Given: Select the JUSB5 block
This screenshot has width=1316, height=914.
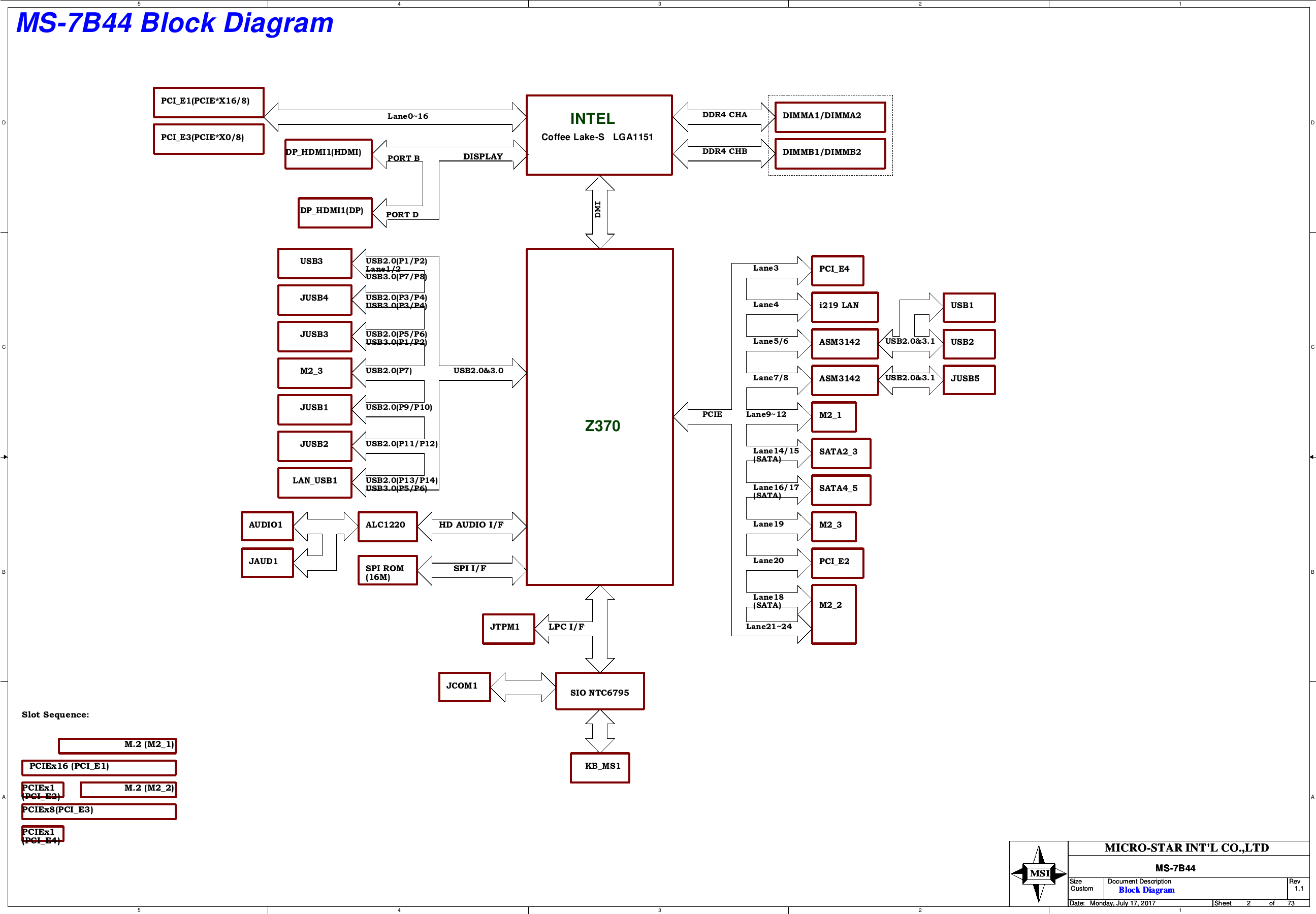Looking at the screenshot, I should tap(969, 380).
